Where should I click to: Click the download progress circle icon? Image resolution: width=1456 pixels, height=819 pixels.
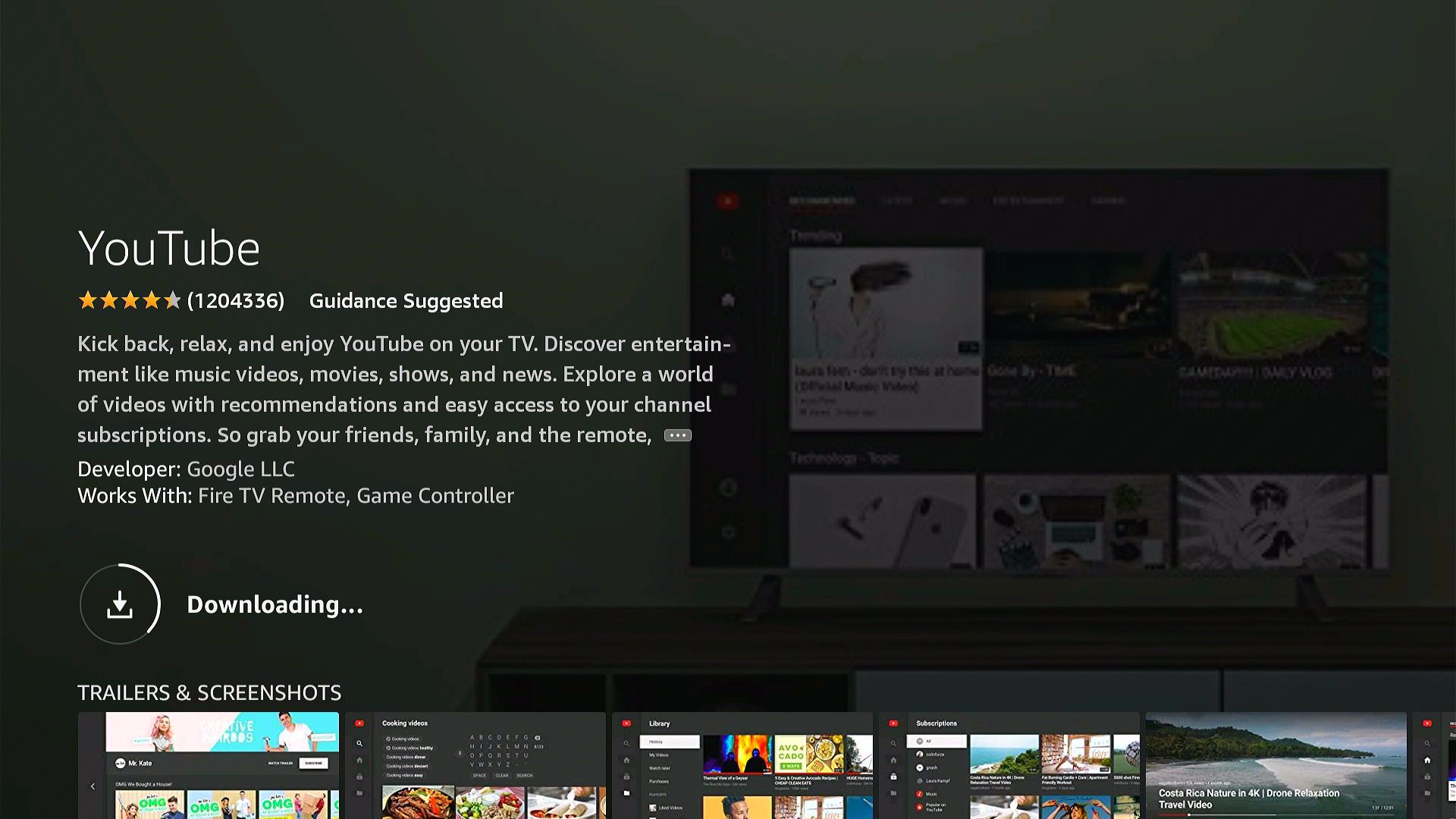(120, 604)
